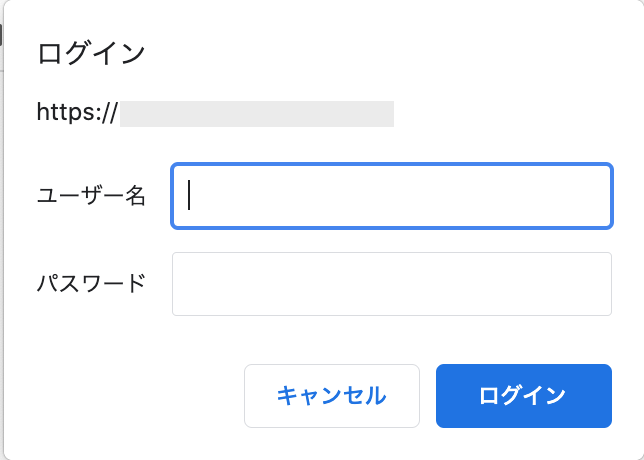The height and width of the screenshot is (460, 644).
Task: Cancel the dialog with キャンセル button
Action: tap(331, 396)
